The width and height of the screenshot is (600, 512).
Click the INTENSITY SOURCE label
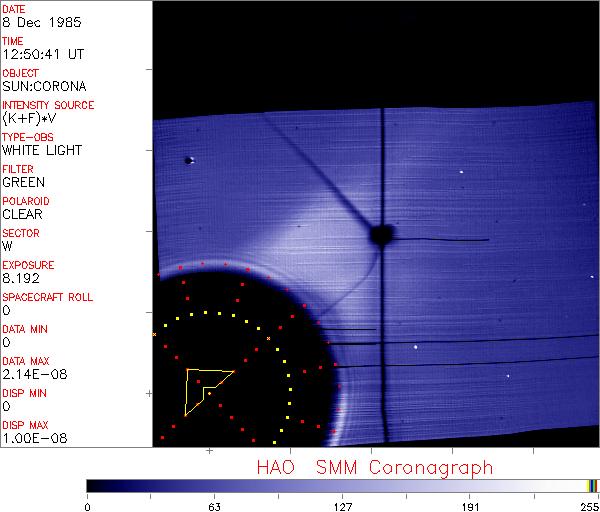tap(48, 105)
